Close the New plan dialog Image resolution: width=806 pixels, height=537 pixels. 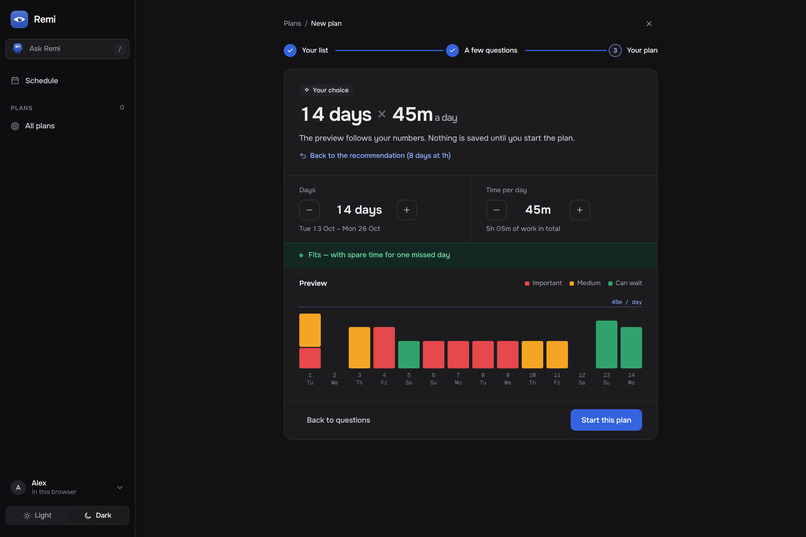(649, 24)
